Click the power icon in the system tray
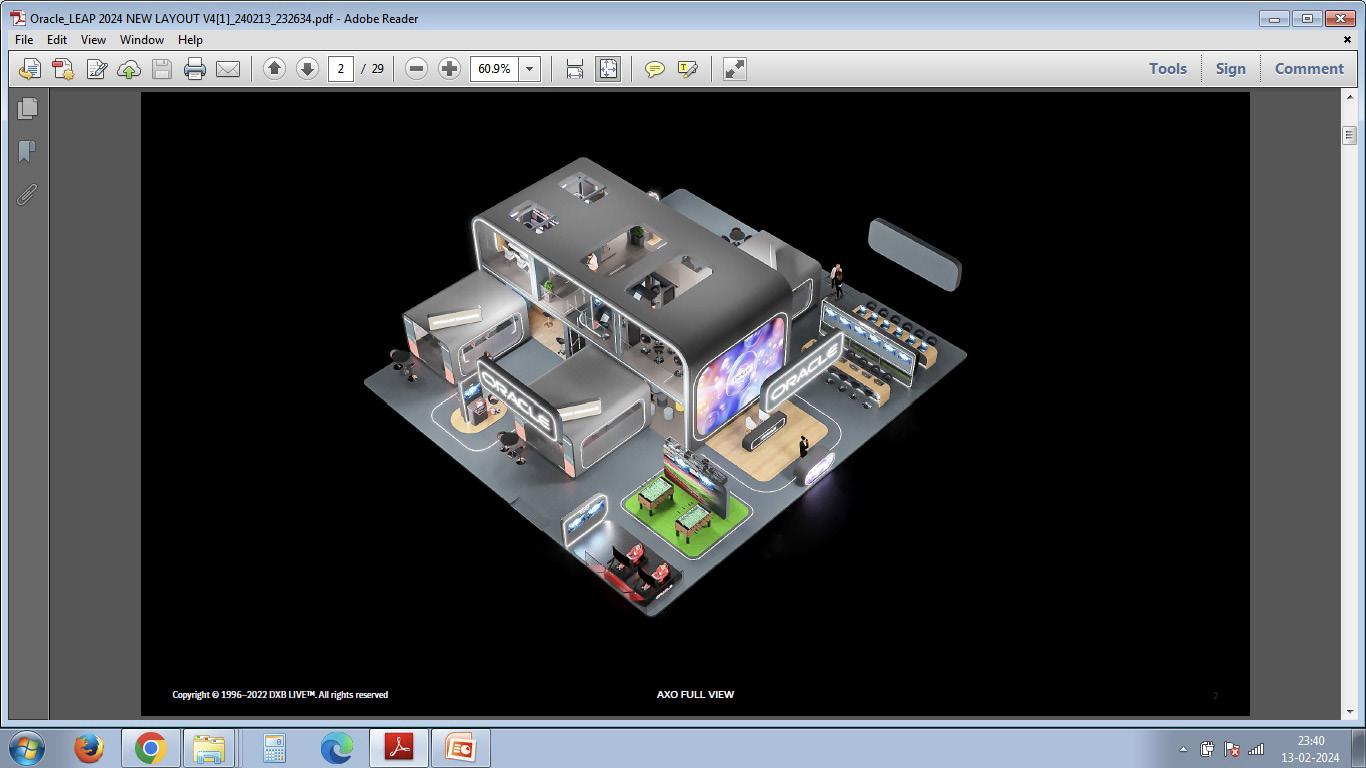The width and height of the screenshot is (1366, 768). [x=1207, y=749]
